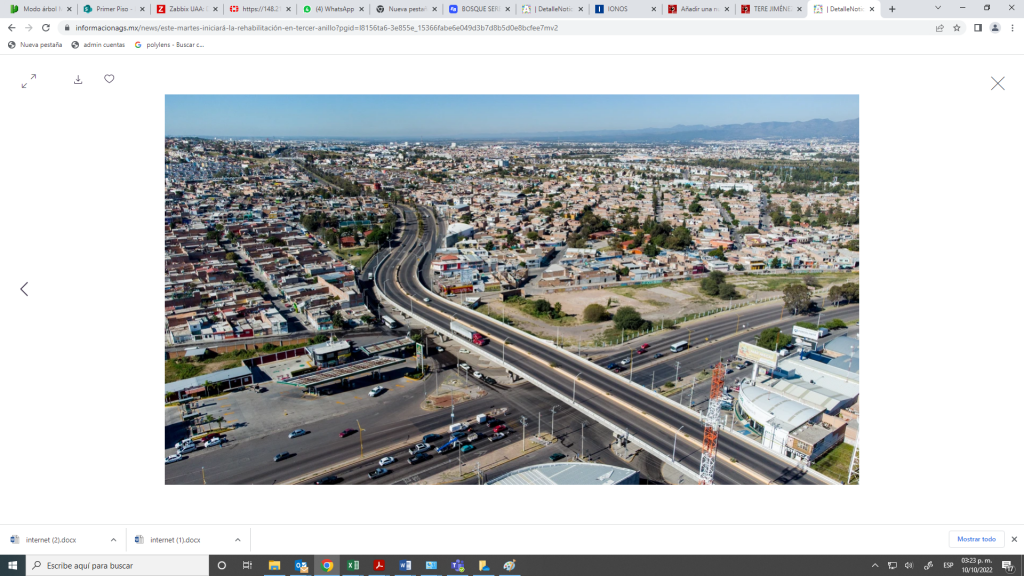Screen dimensions: 1024x576
Task: Click the Mostrar todo downloads button
Action: [976, 539]
